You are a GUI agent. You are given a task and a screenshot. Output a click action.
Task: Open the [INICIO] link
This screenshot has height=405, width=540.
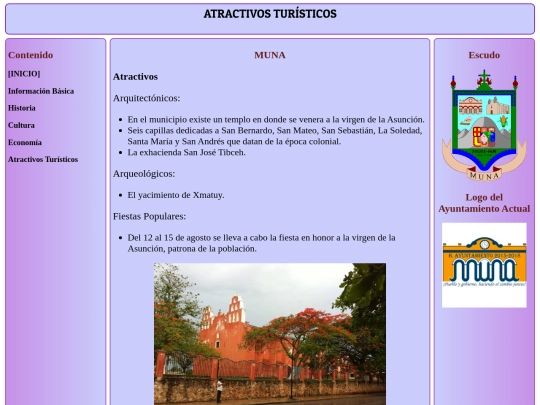pos(24,74)
